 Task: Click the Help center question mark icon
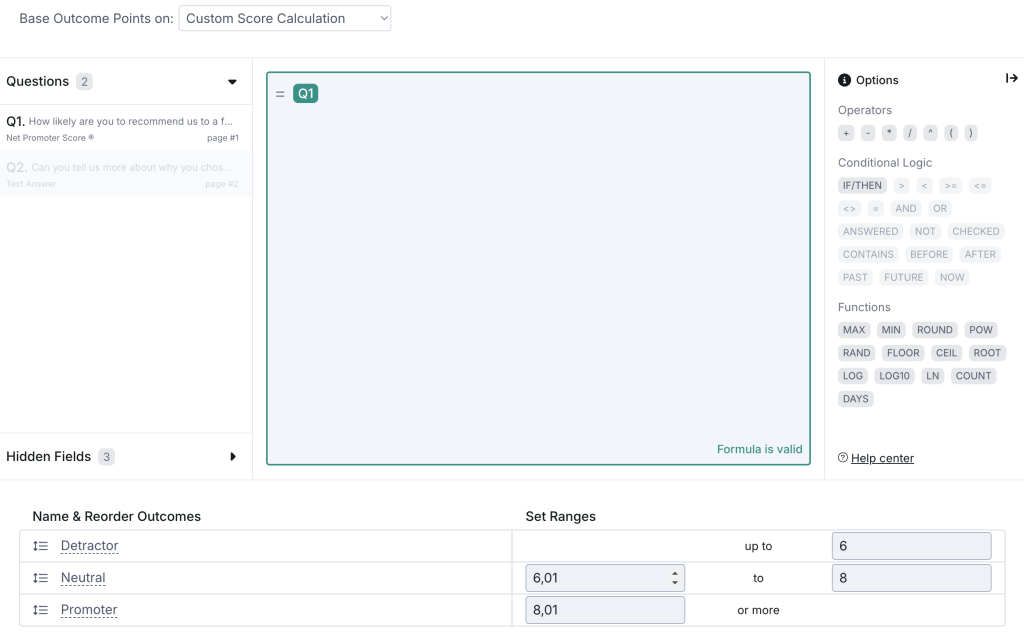pyautogui.click(x=843, y=458)
